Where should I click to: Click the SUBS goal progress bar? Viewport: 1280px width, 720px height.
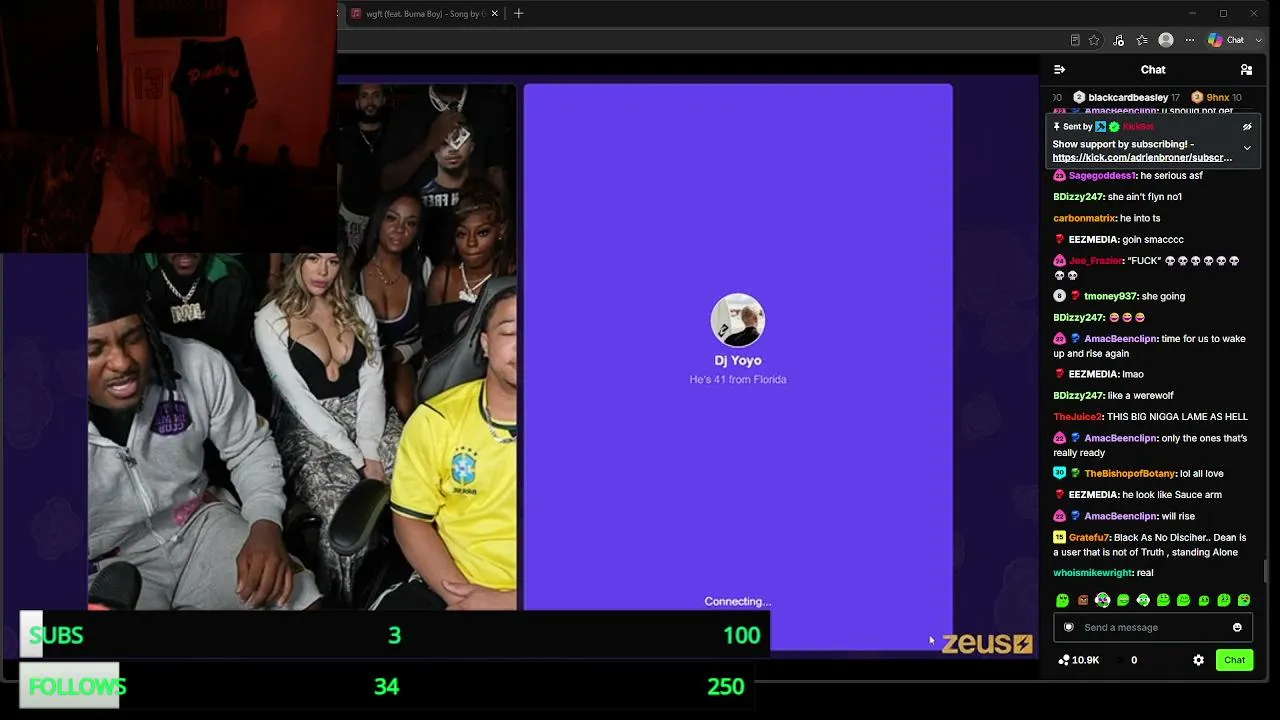point(395,635)
